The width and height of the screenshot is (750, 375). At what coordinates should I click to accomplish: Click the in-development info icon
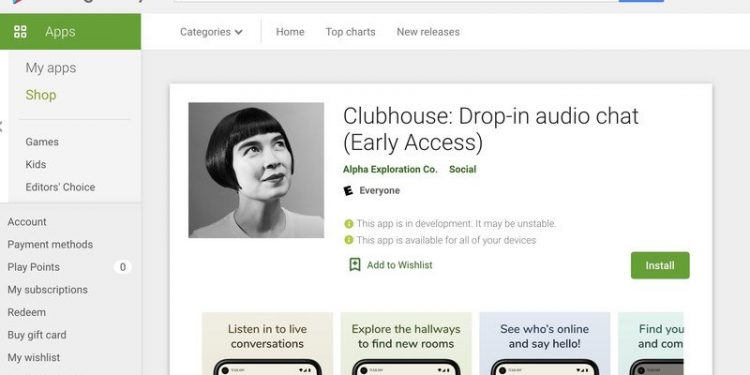tap(349, 223)
